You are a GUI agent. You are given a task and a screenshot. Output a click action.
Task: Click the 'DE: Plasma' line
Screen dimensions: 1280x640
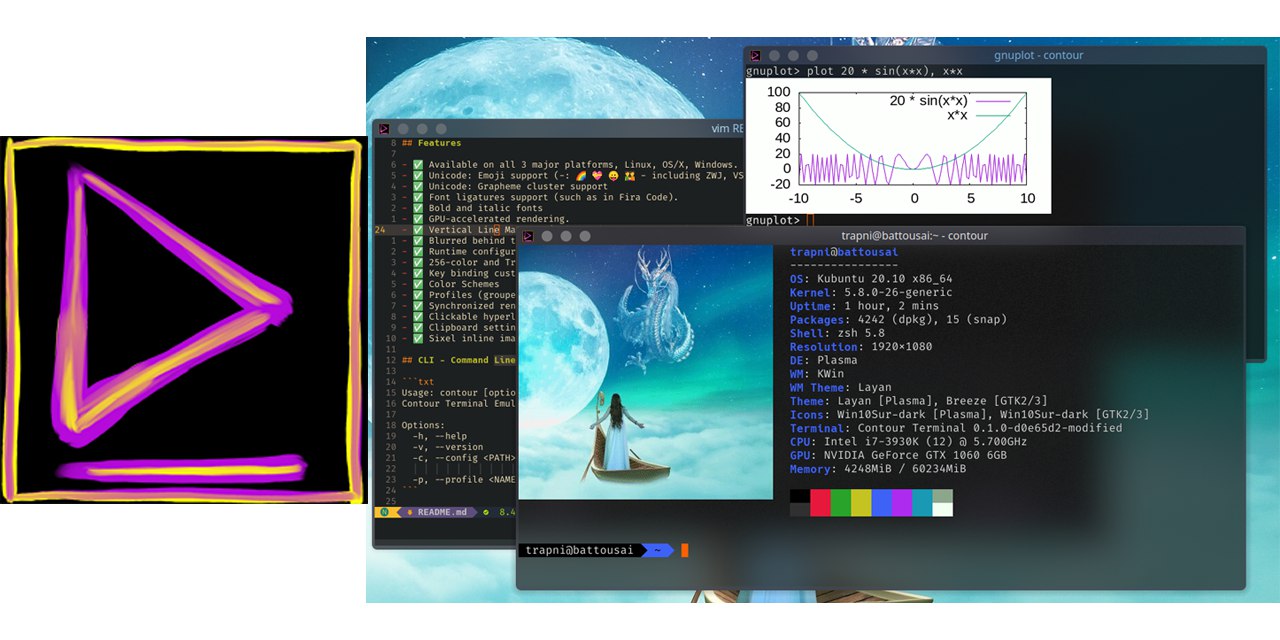(x=823, y=360)
